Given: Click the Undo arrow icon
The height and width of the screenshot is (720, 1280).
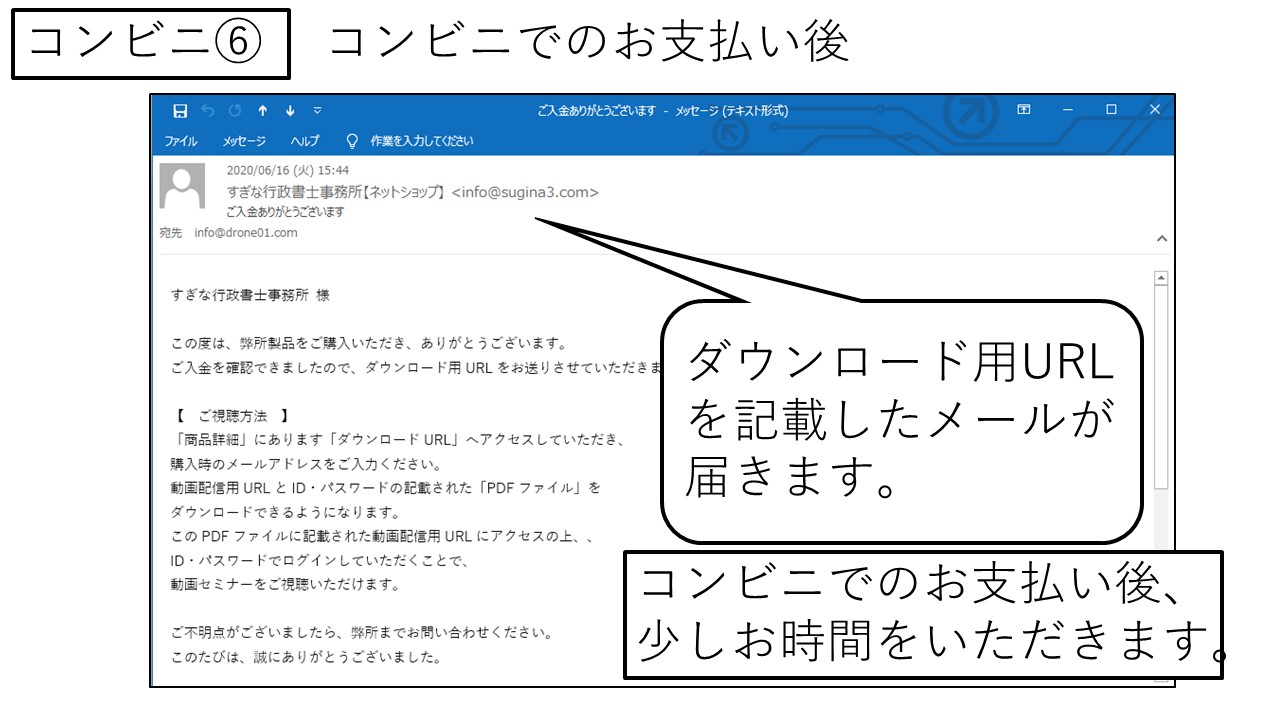Looking at the screenshot, I should 208,111.
